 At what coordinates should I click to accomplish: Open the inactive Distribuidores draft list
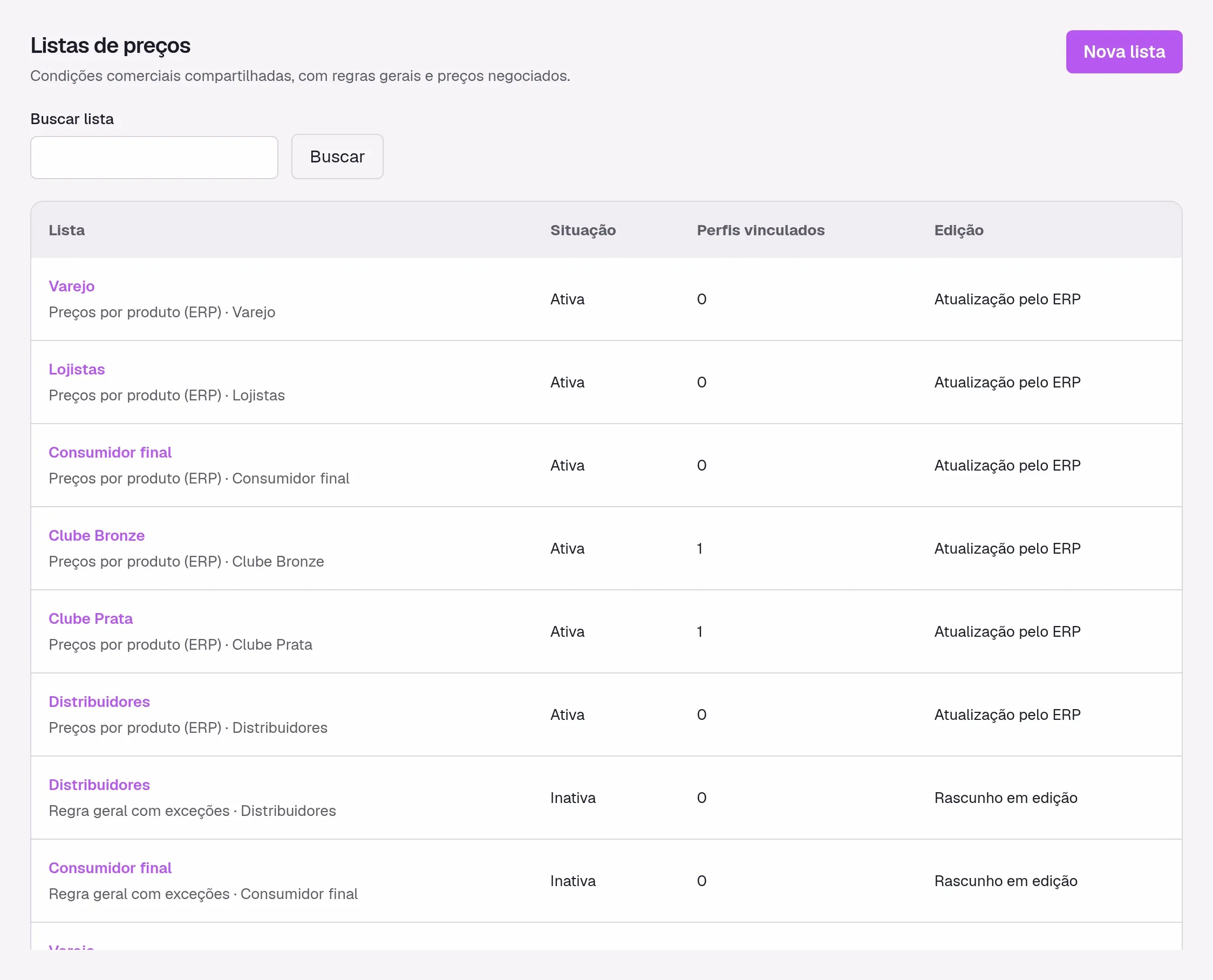click(x=99, y=785)
